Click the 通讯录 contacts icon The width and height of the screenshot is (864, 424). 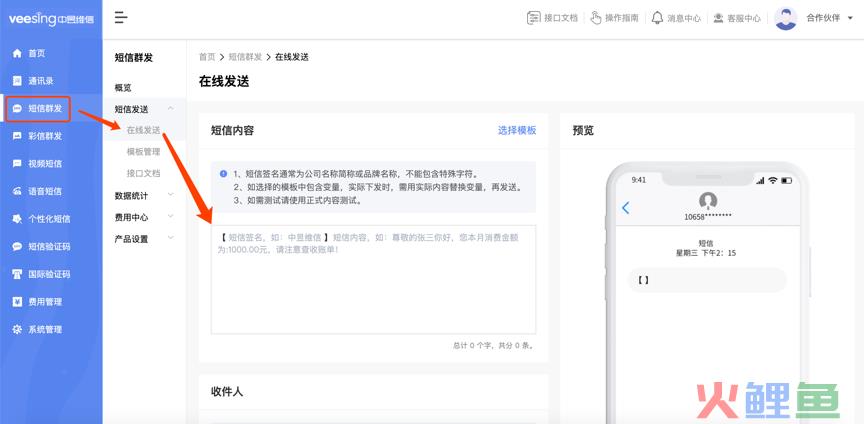pyautogui.click(x=17, y=81)
